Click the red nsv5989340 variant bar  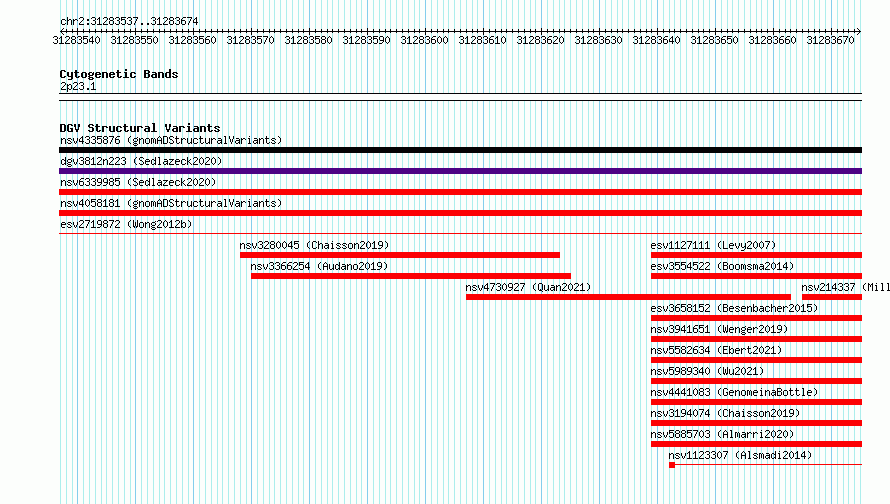[x=757, y=381]
